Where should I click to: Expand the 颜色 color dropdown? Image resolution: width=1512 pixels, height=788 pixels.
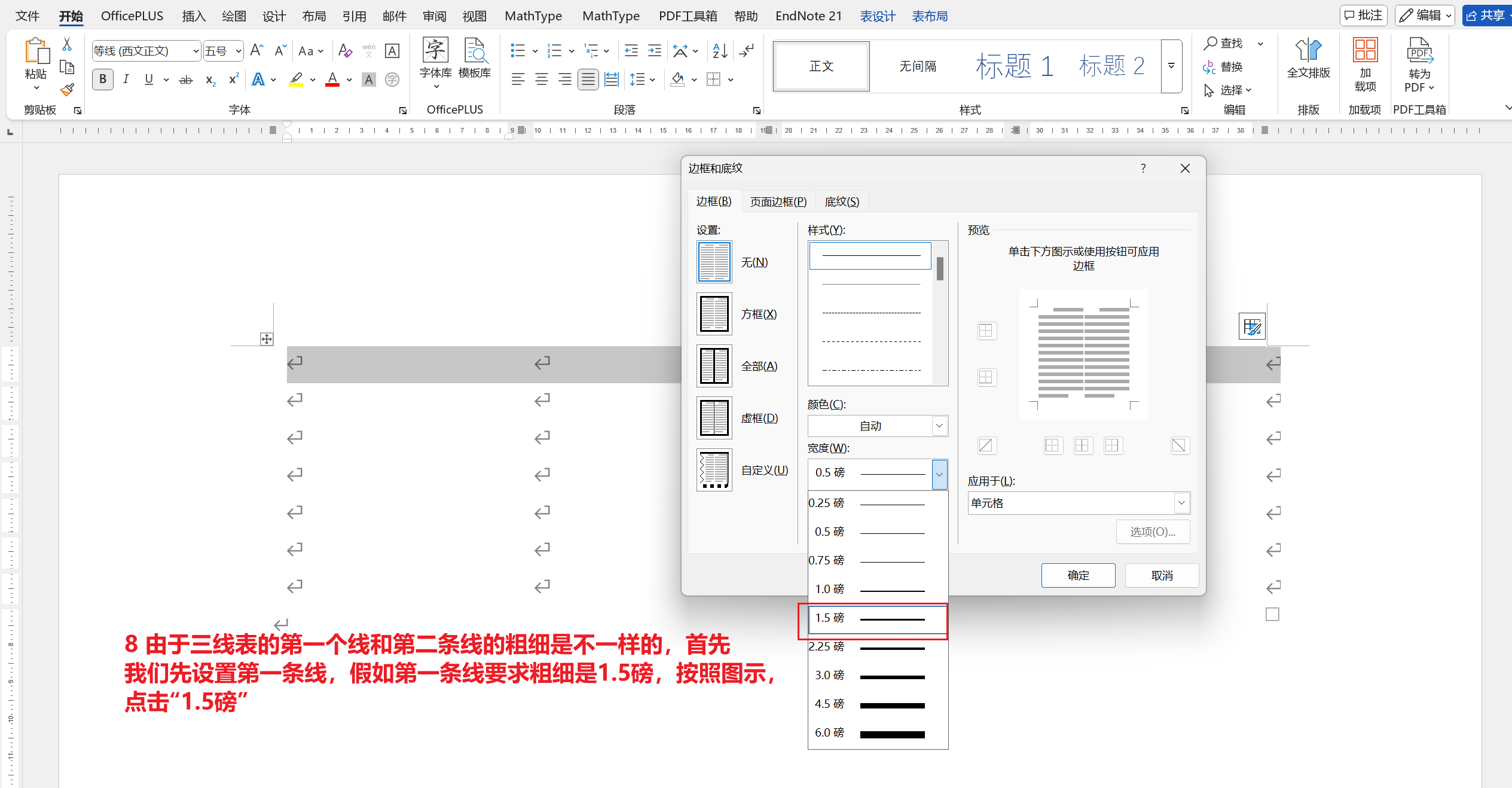(939, 426)
